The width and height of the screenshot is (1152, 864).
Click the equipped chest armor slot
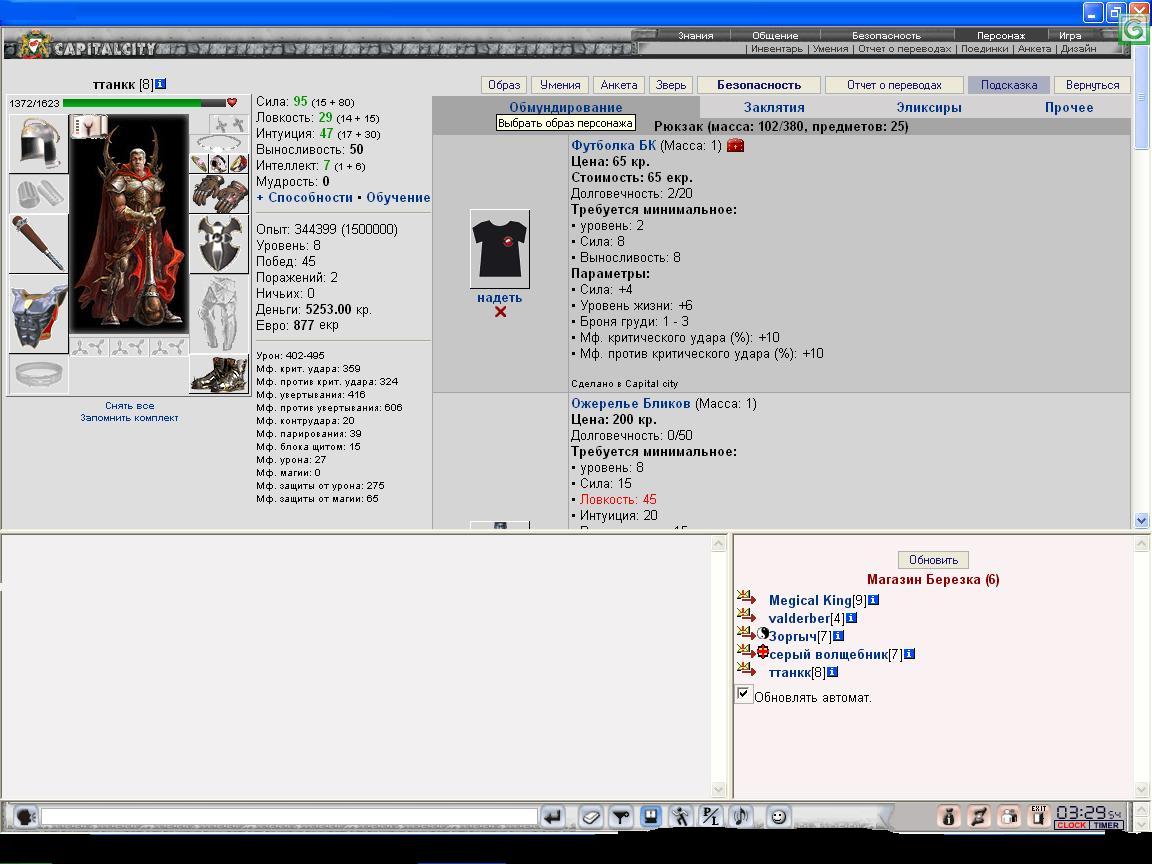[x=38, y=314]
